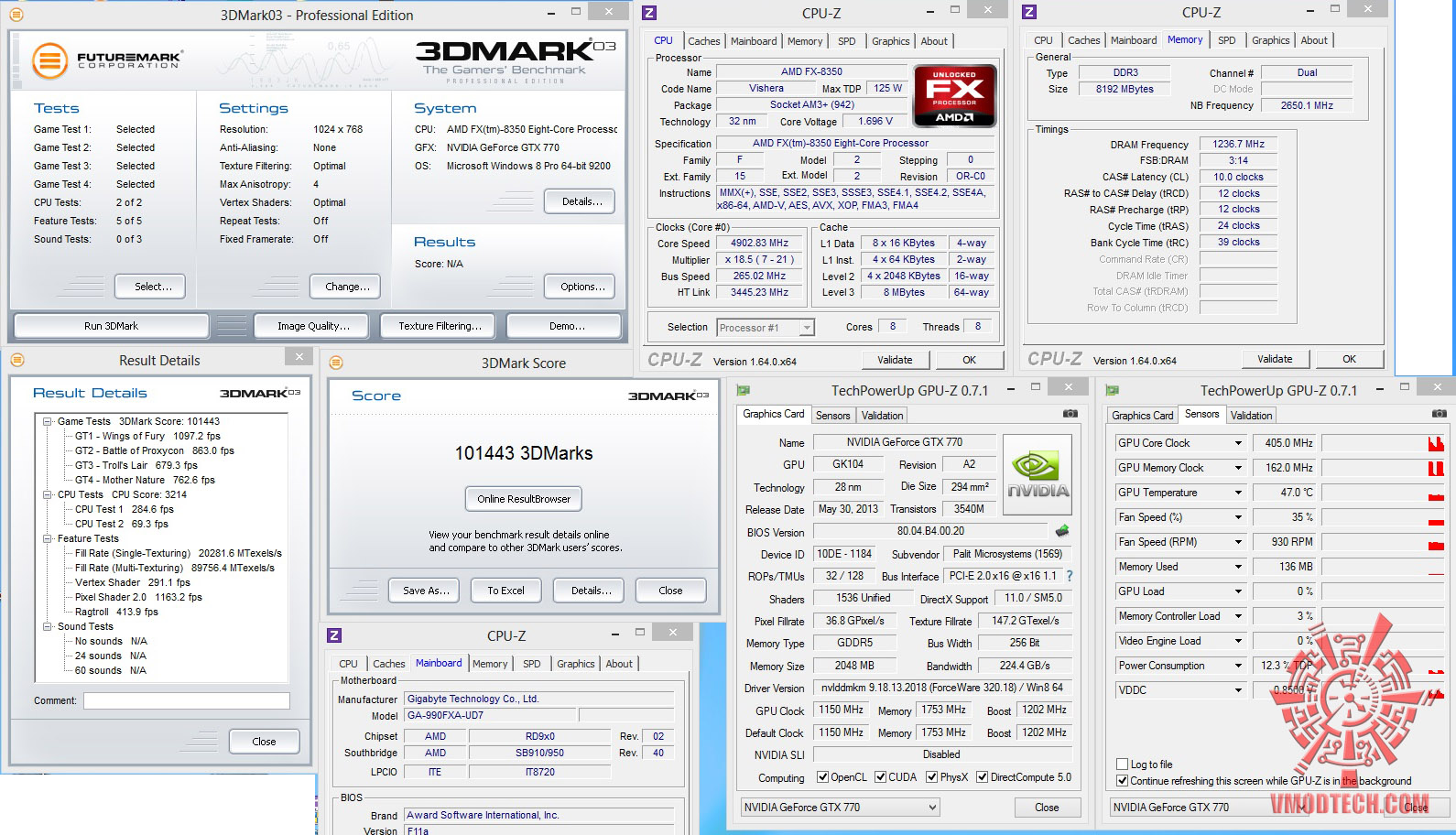Toggle the PhysX checkbox
The width and height of the screenshot is (1456, 835).
coord(931,777)
